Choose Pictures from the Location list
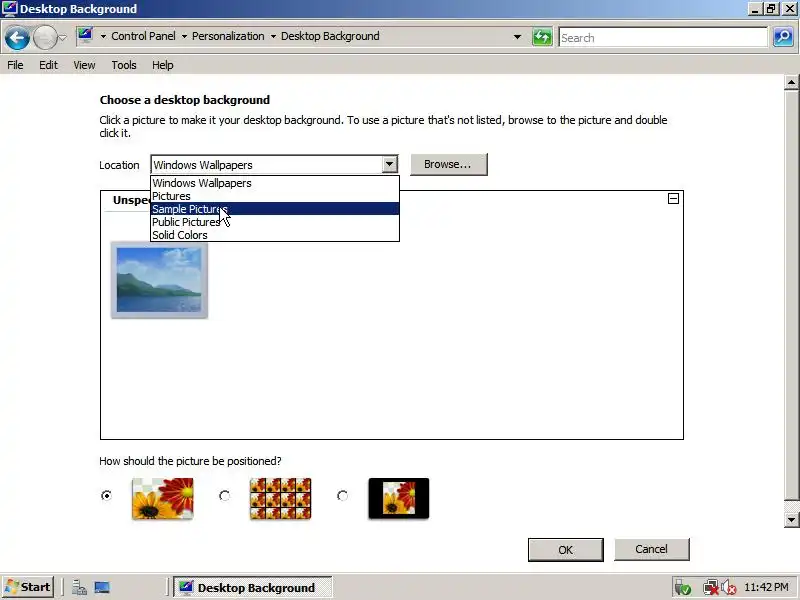The image size is (800, 600). pyautogui.click(x=274, y=196)
